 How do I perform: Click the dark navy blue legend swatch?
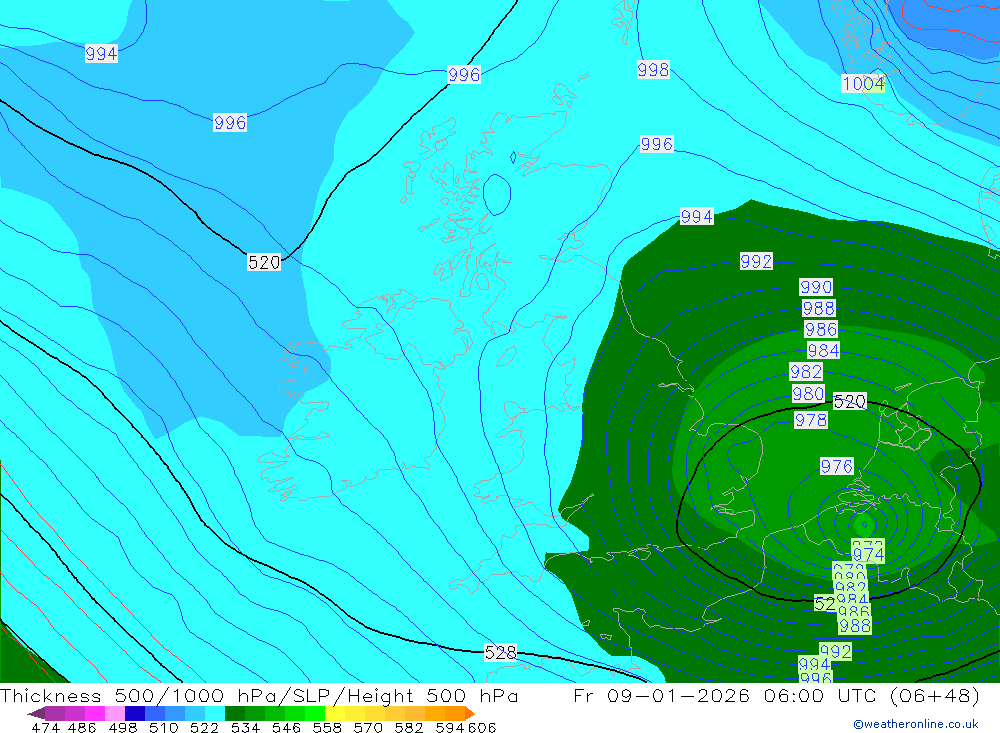[x=135, y=713]
